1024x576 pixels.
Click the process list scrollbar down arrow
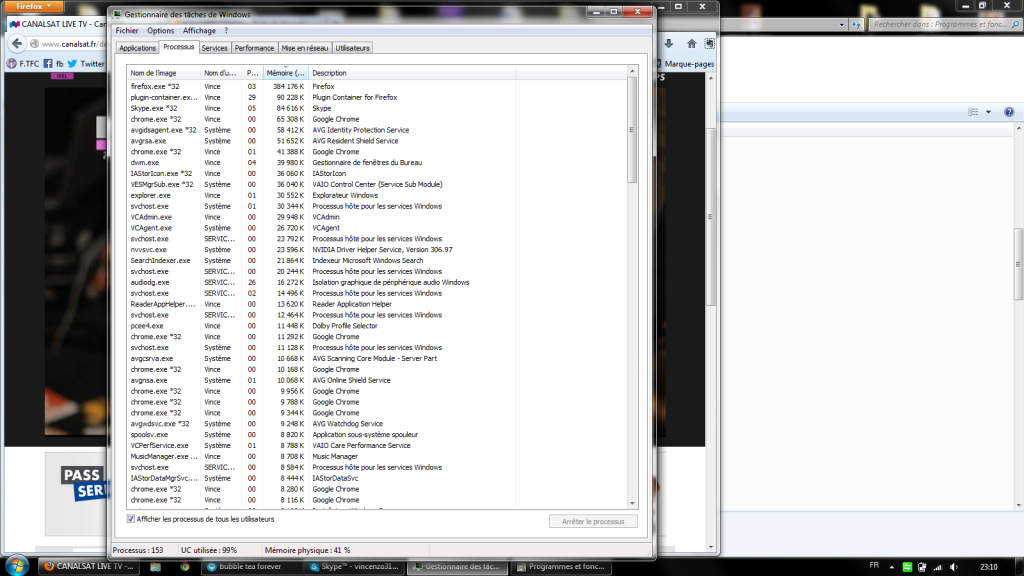[x=631, y=504]
